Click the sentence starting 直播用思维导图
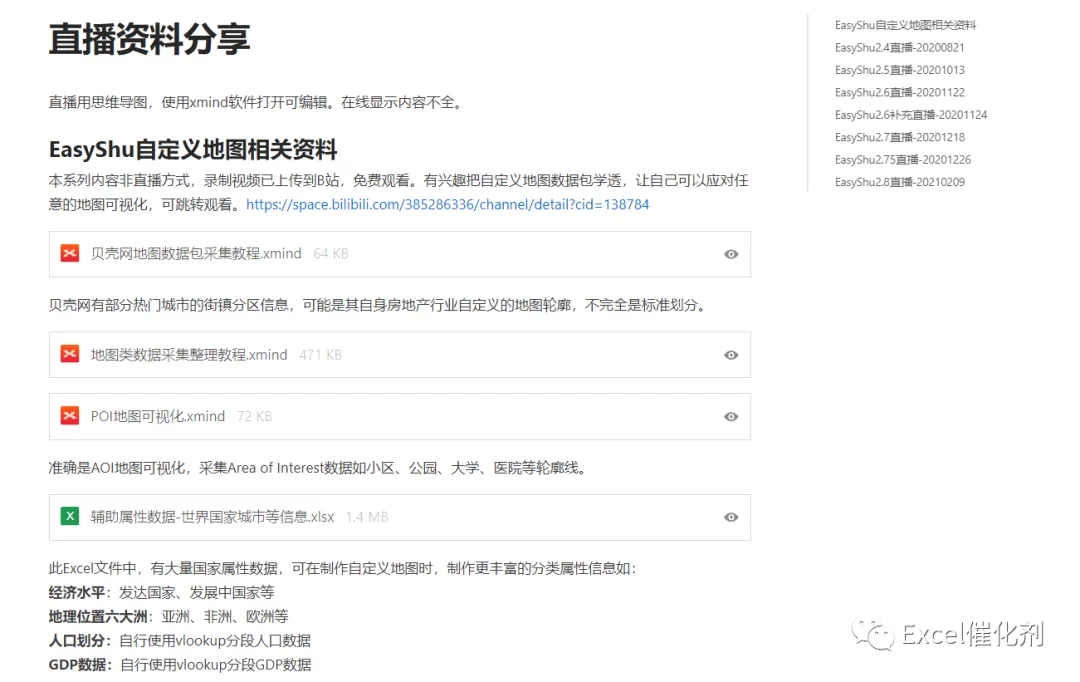 (x=258, y=102)
